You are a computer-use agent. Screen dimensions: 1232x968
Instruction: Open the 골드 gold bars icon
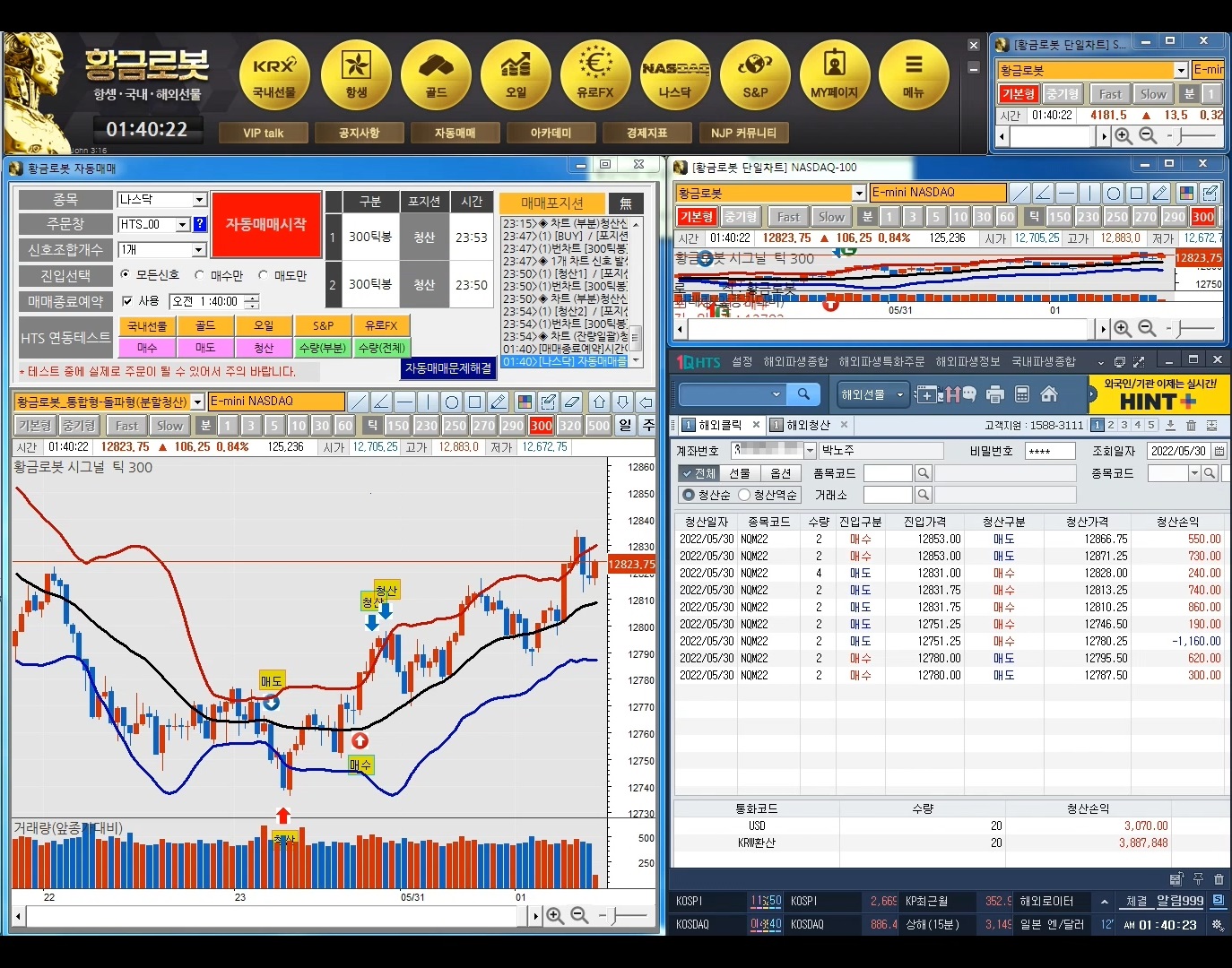coord(436,75)
